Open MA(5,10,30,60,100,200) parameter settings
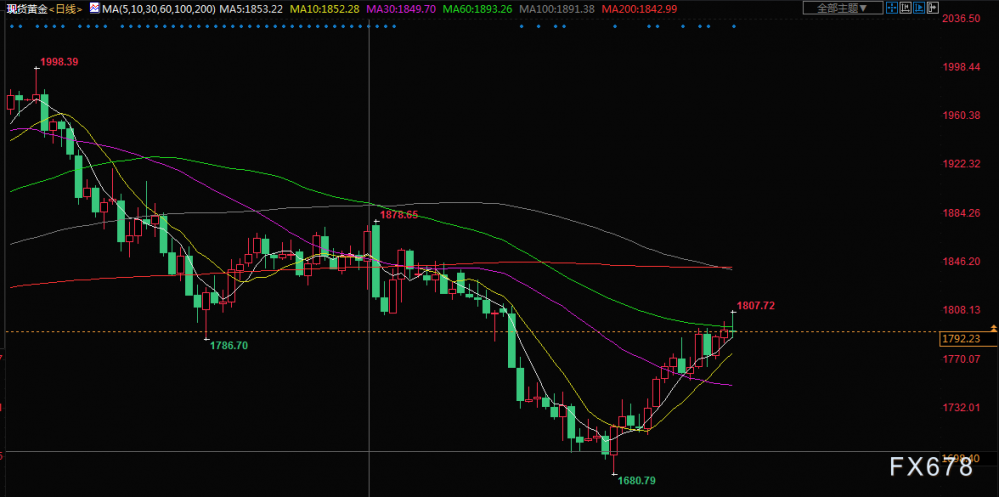The width and height of the screenshot is (999, 497). [x=159, y=9]
